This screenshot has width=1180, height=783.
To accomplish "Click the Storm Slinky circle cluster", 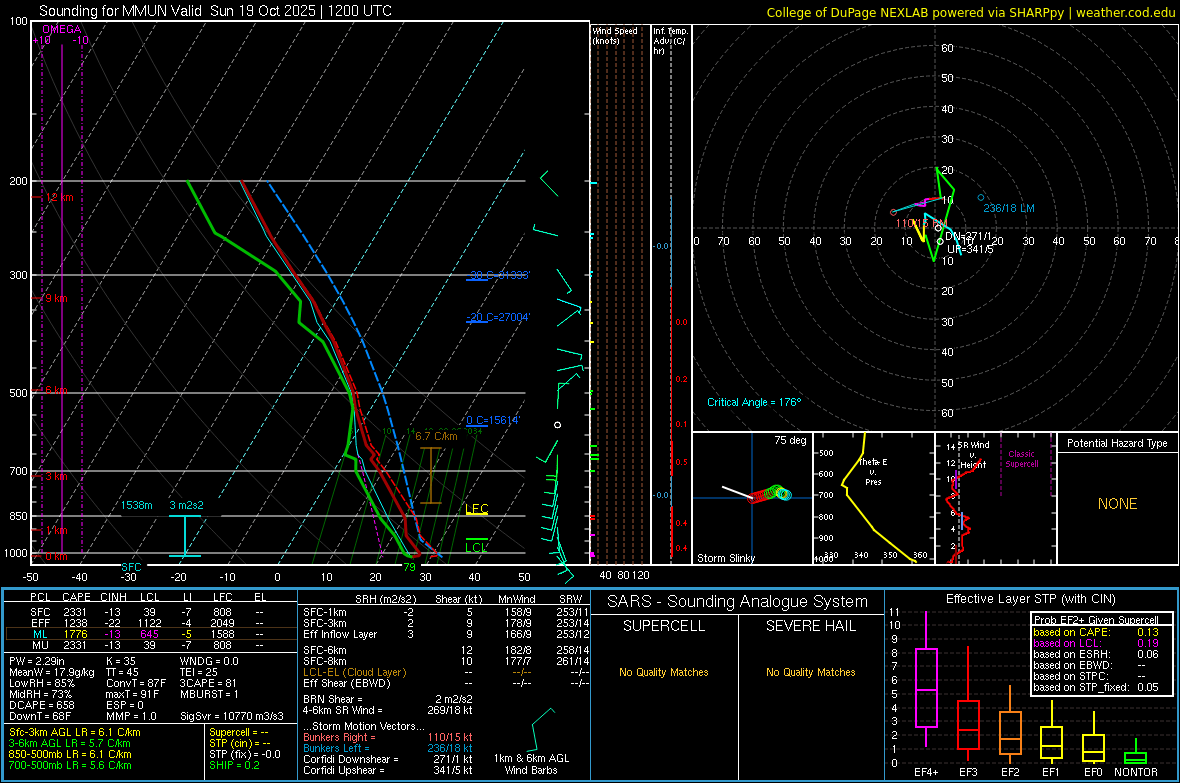I will click(769, 494).
